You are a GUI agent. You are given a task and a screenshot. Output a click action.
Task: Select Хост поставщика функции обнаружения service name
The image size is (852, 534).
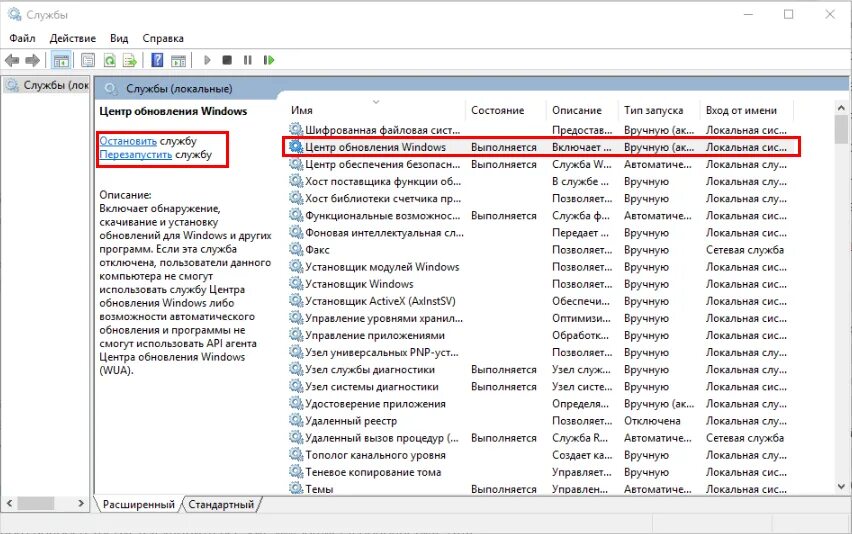pos(383,181)
